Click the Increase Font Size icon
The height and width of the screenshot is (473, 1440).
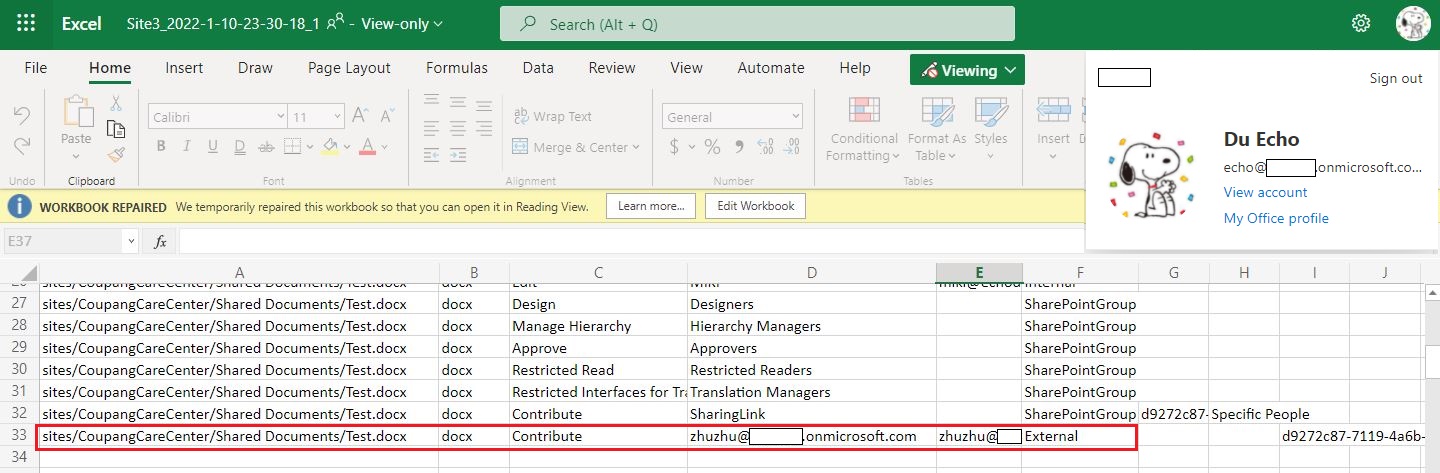tap(360, 117)
